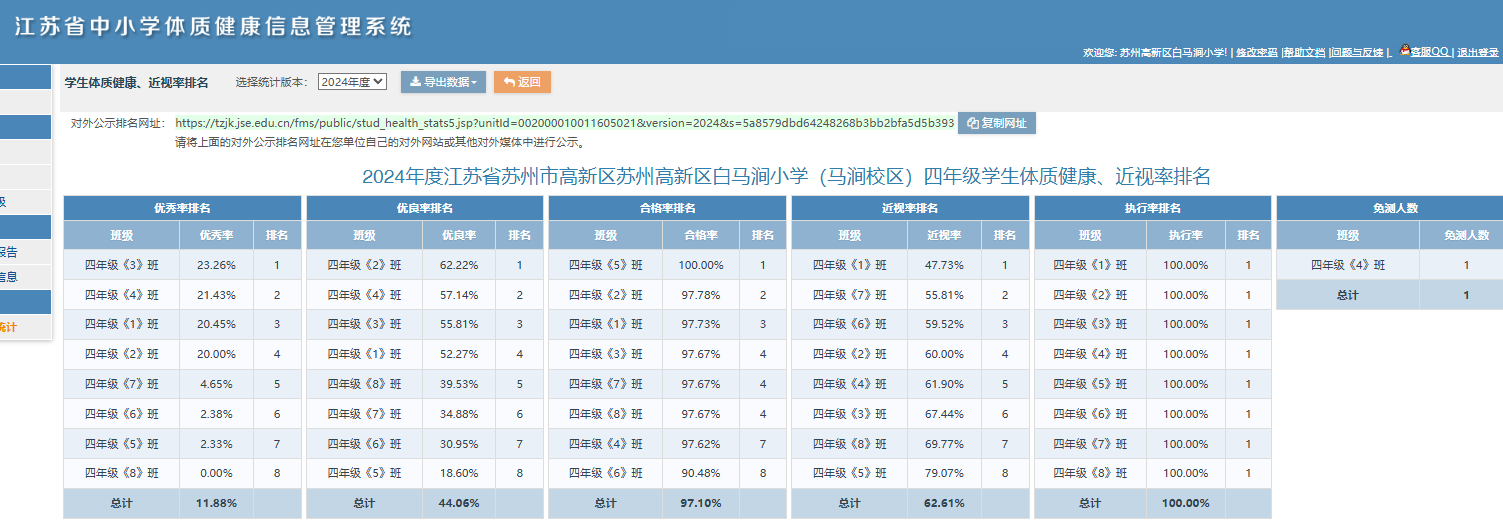Click the 免测人数 table header
Image resolution: width=1503 pixels, height=524 pixels.
[x=1396, y=208]
